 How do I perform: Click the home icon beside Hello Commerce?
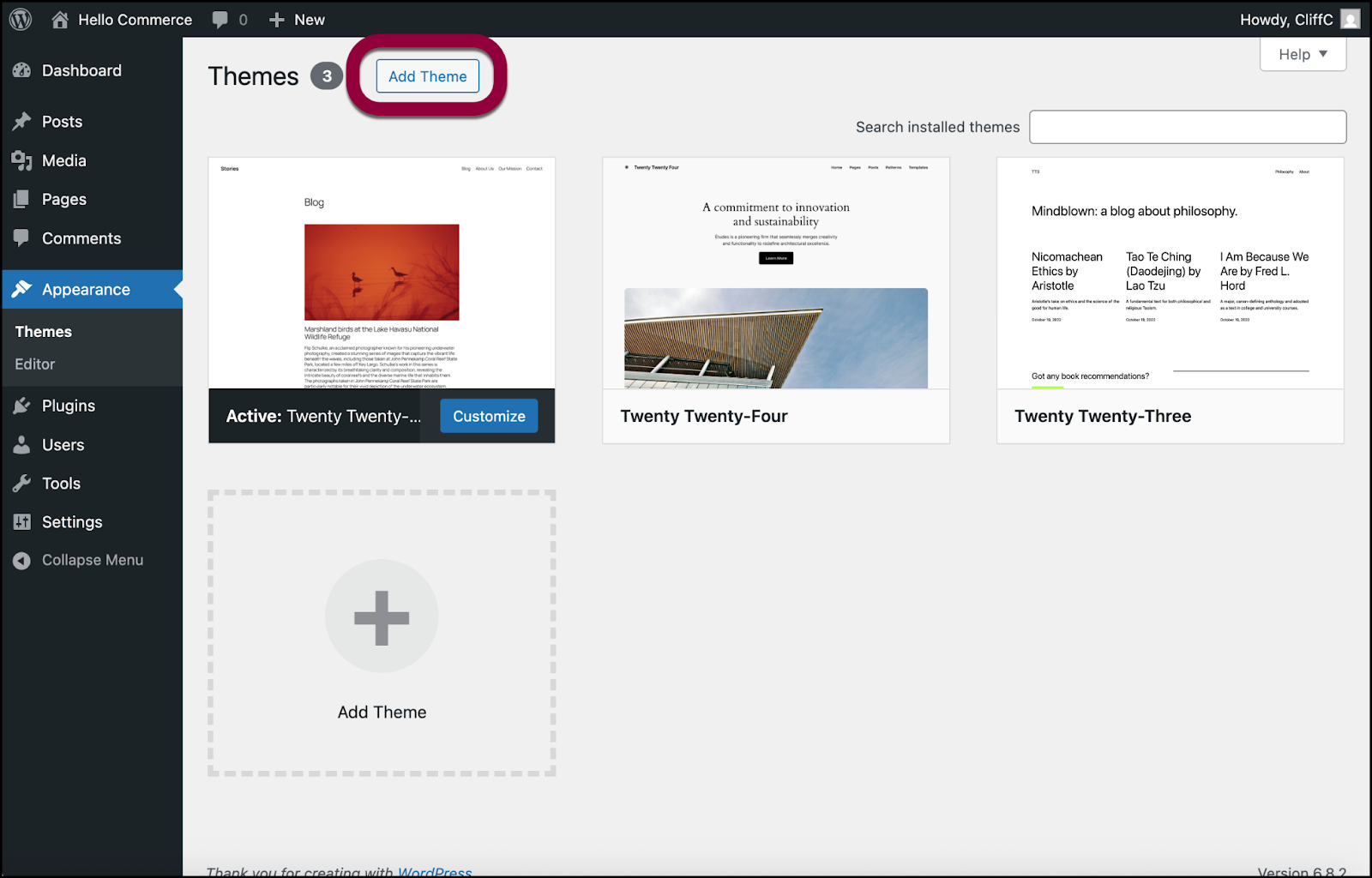(x=60, y=19)
